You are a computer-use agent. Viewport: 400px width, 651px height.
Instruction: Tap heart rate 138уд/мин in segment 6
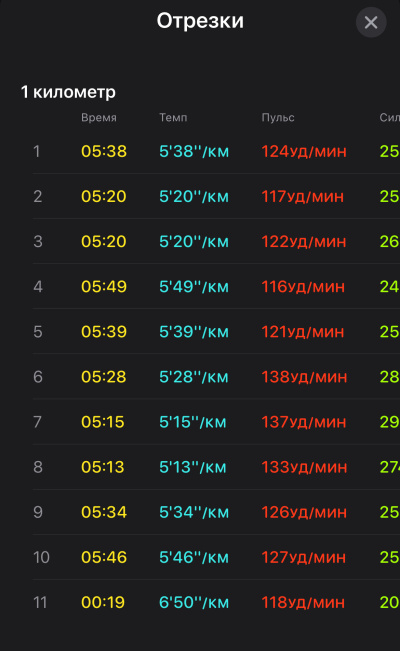pyautogui.click(x=304, y=377)
